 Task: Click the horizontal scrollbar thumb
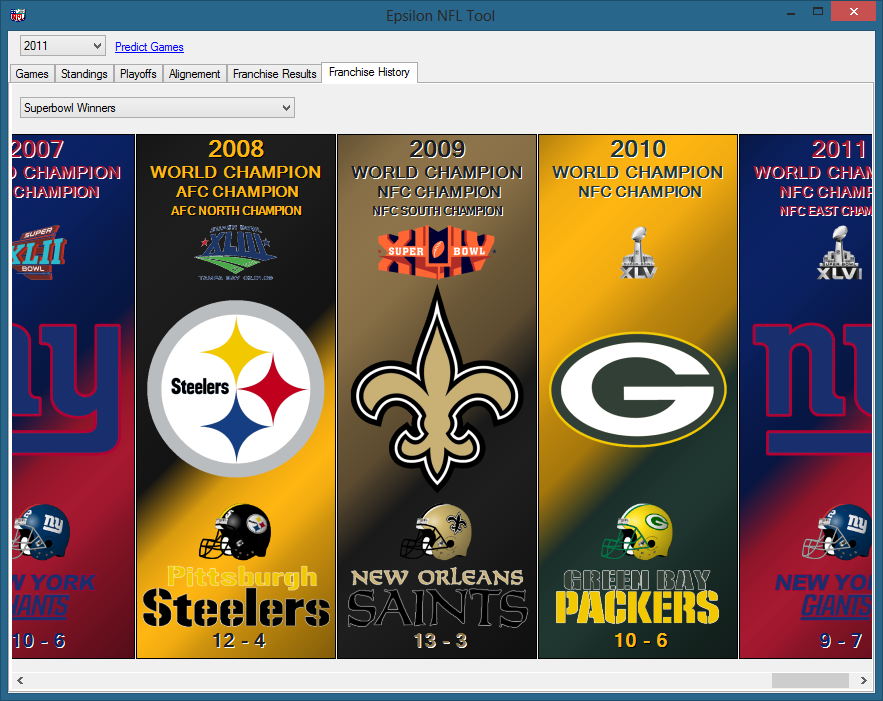point(810,680)
